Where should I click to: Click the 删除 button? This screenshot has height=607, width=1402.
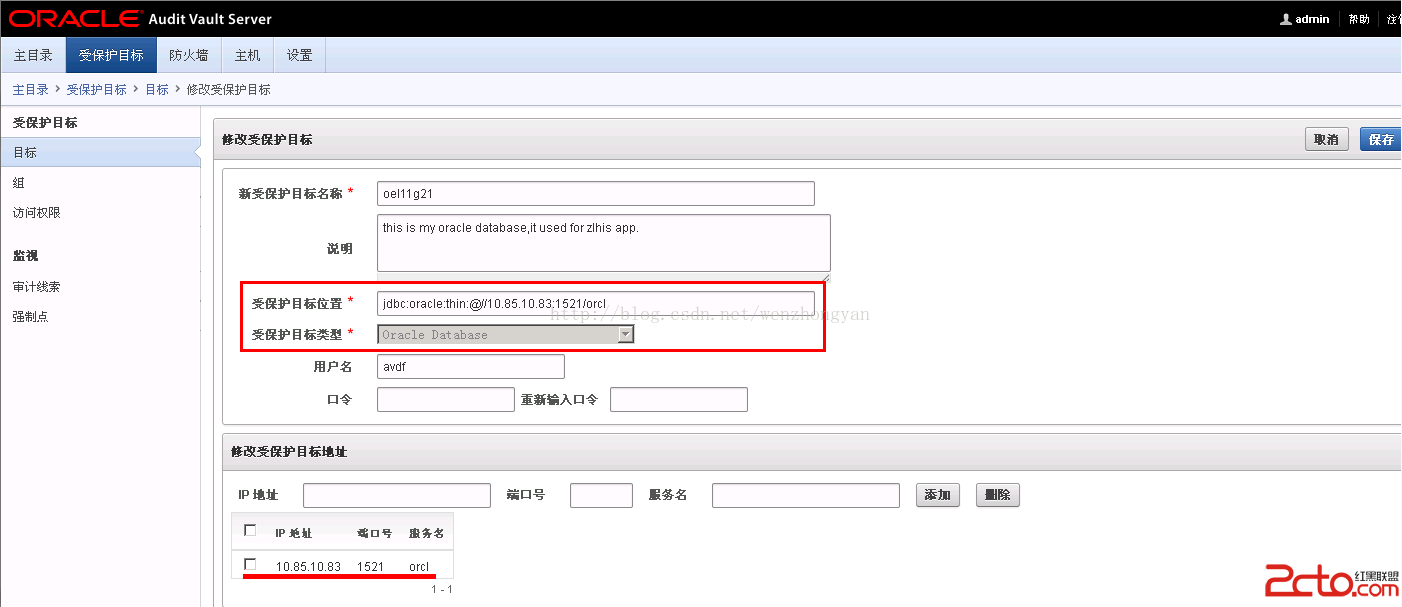(998, 495)
